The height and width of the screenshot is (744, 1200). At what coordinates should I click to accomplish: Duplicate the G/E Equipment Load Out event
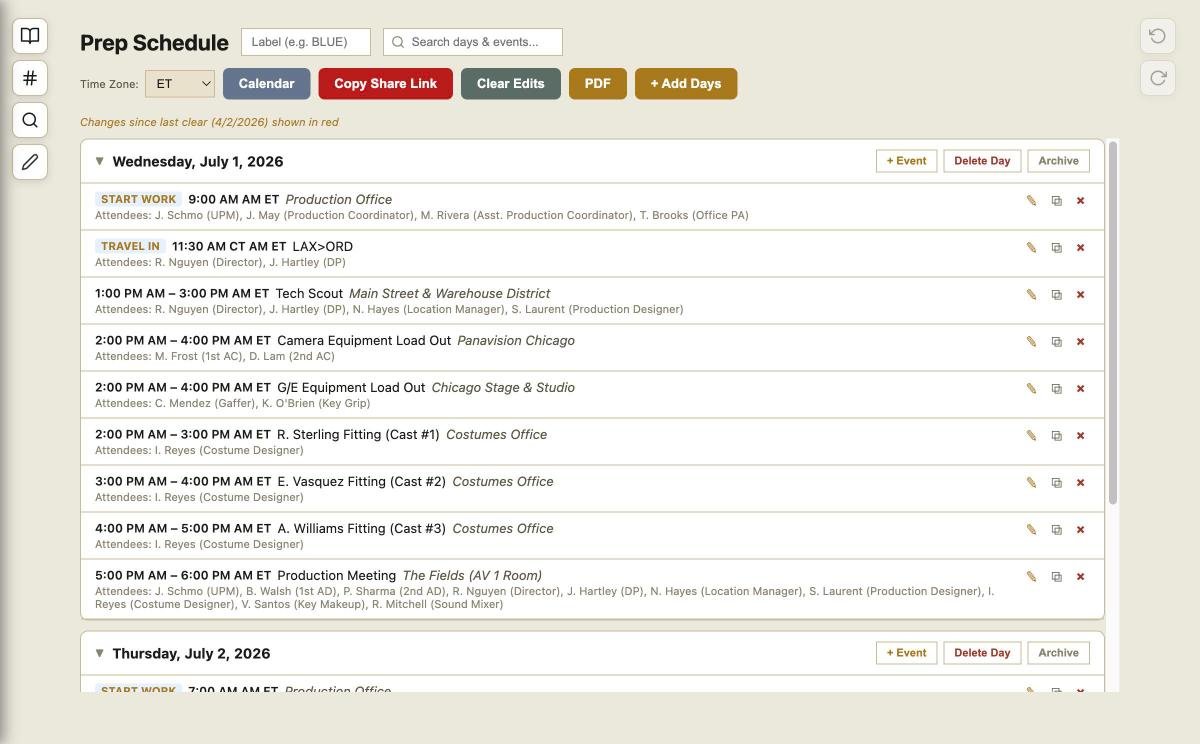point(1056,389)
